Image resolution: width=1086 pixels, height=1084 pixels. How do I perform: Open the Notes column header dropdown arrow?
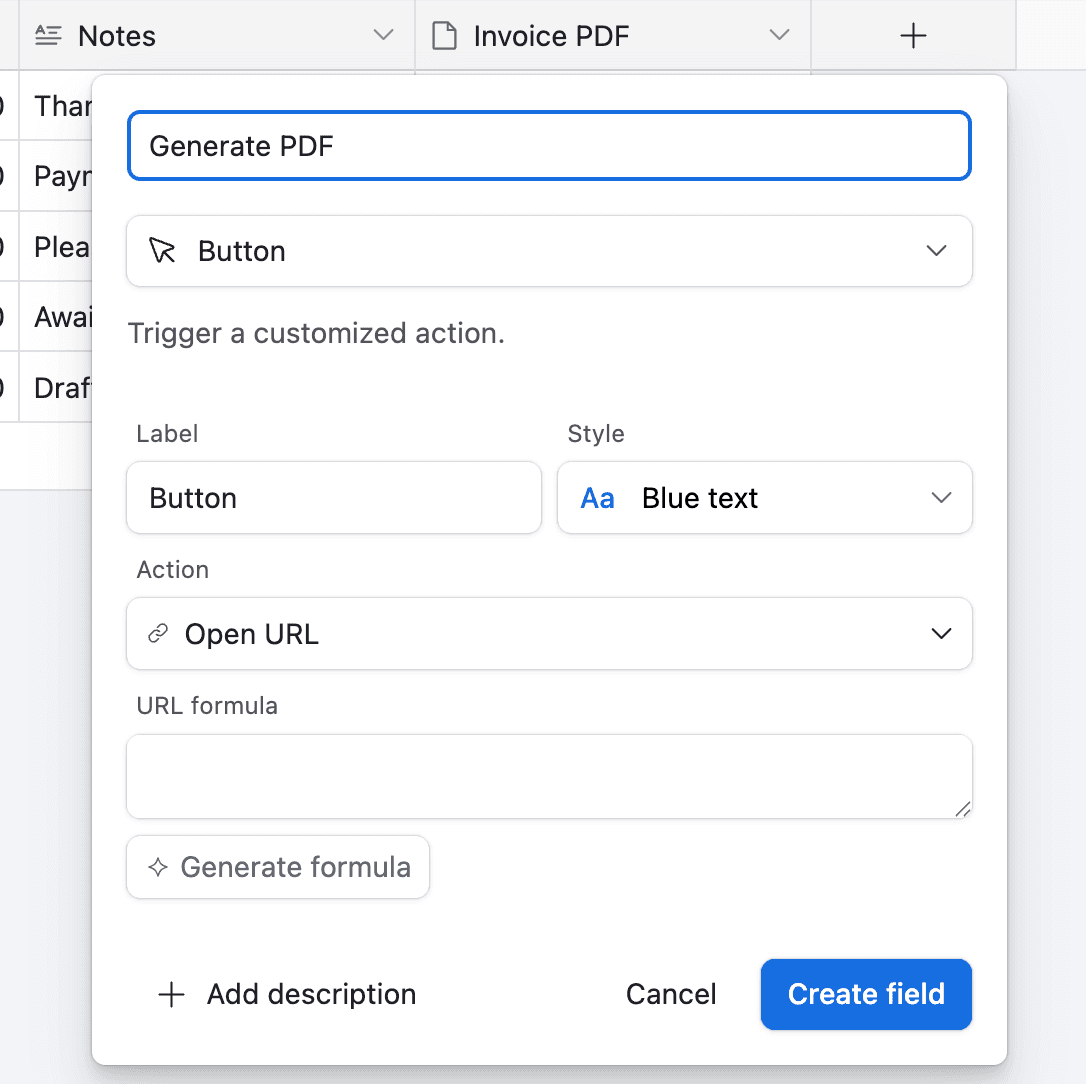(x=383, y=36)
